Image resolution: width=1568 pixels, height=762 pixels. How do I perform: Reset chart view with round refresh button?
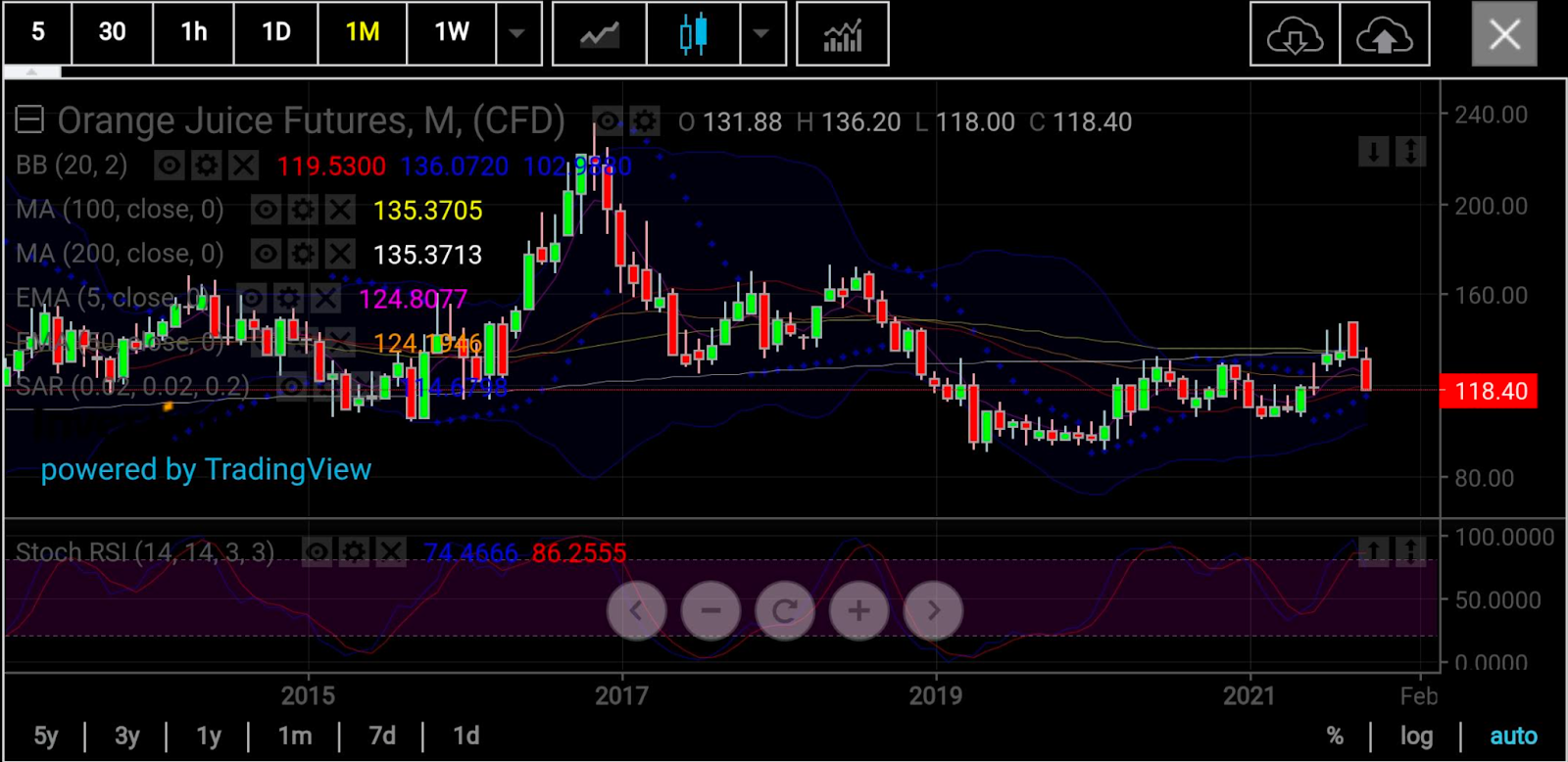[785, 610]
